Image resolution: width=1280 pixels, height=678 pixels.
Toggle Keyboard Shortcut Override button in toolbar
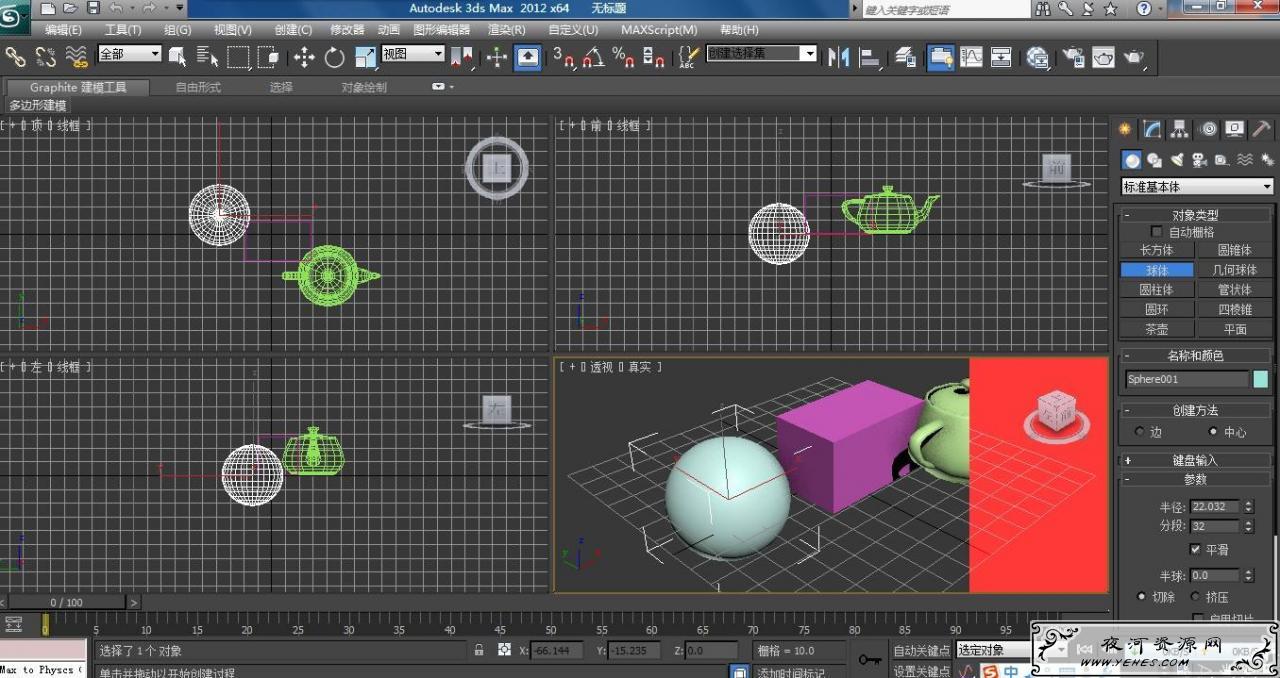pos(528,57)
